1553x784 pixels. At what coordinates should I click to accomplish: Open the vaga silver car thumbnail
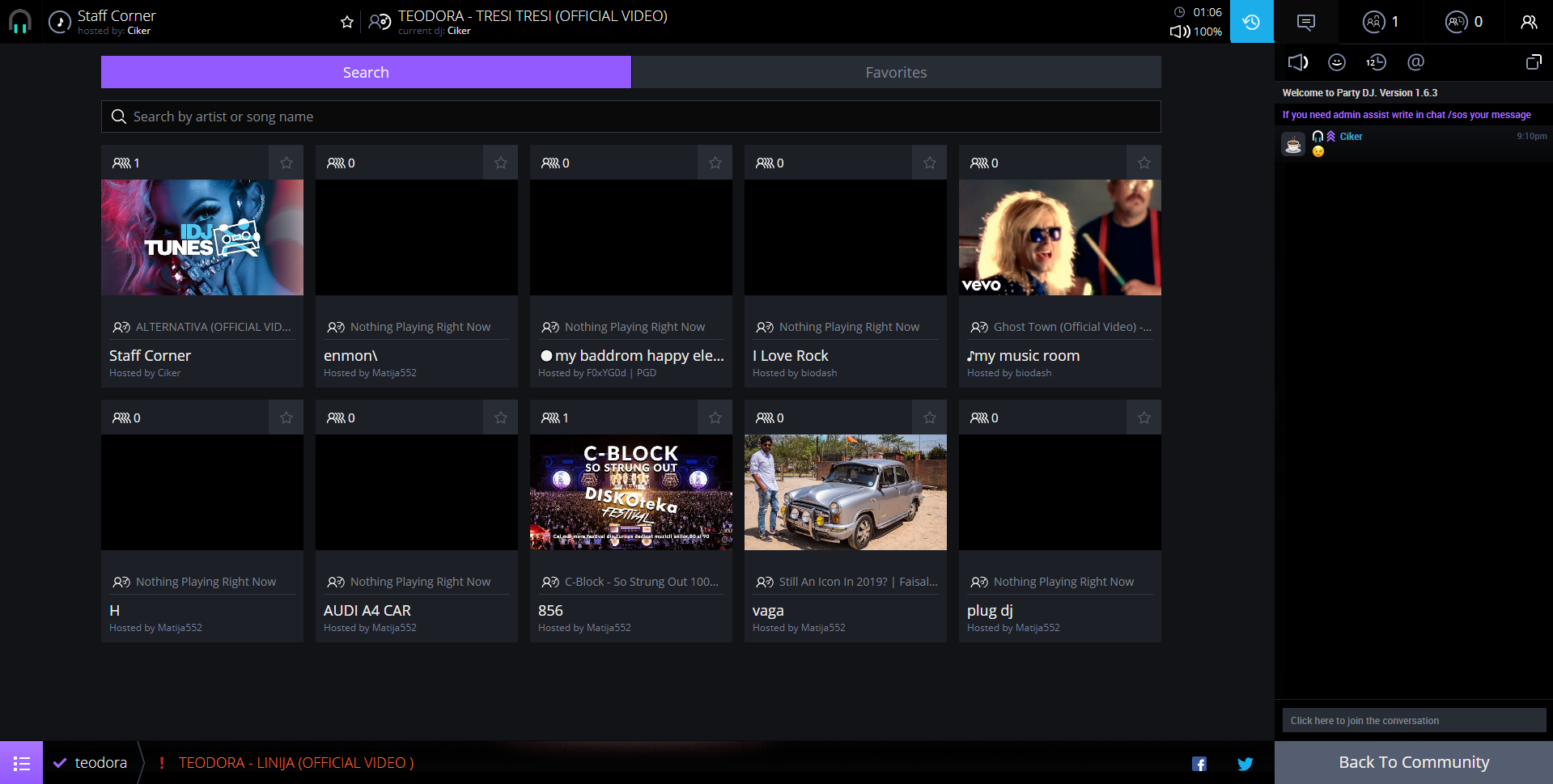click(x=846, y=492)
